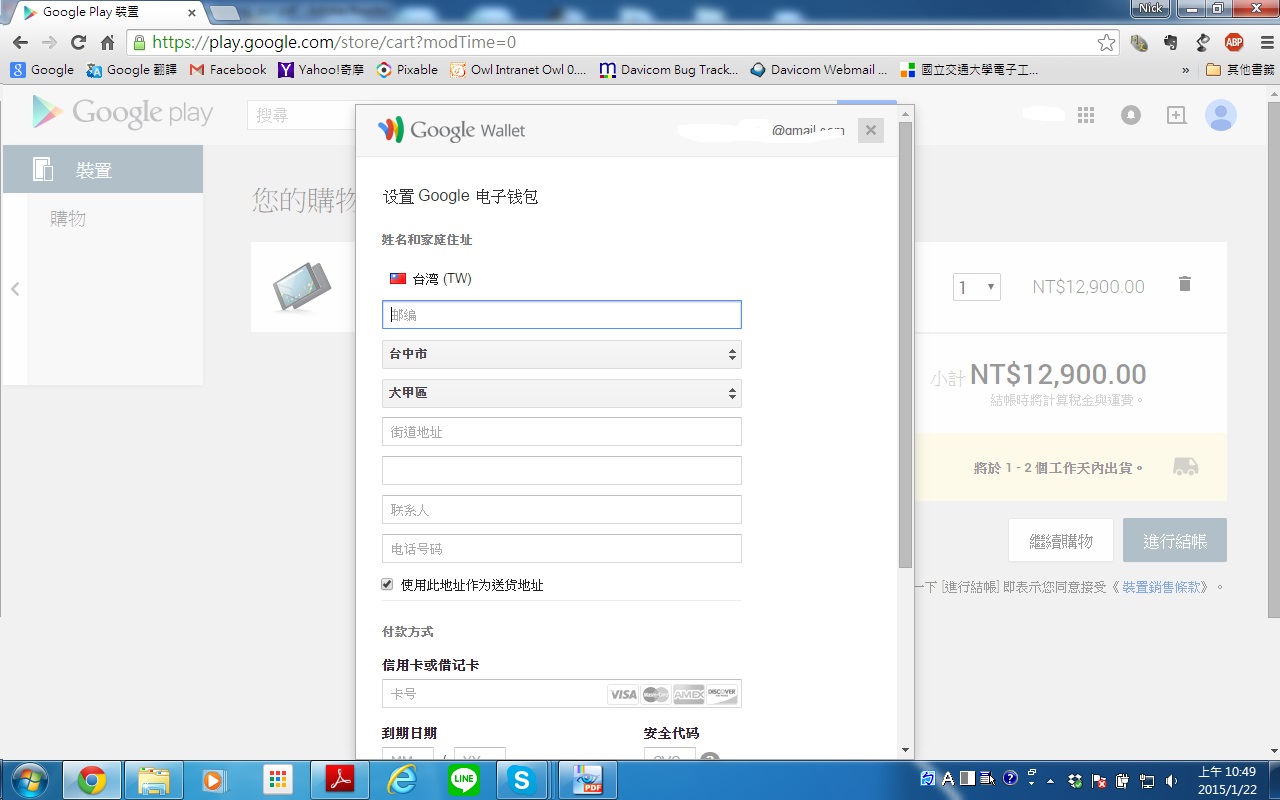Open the Google bookmark
Viewport: 1280px width, 800px height.
pyautogui.click(x=43, y=70)
